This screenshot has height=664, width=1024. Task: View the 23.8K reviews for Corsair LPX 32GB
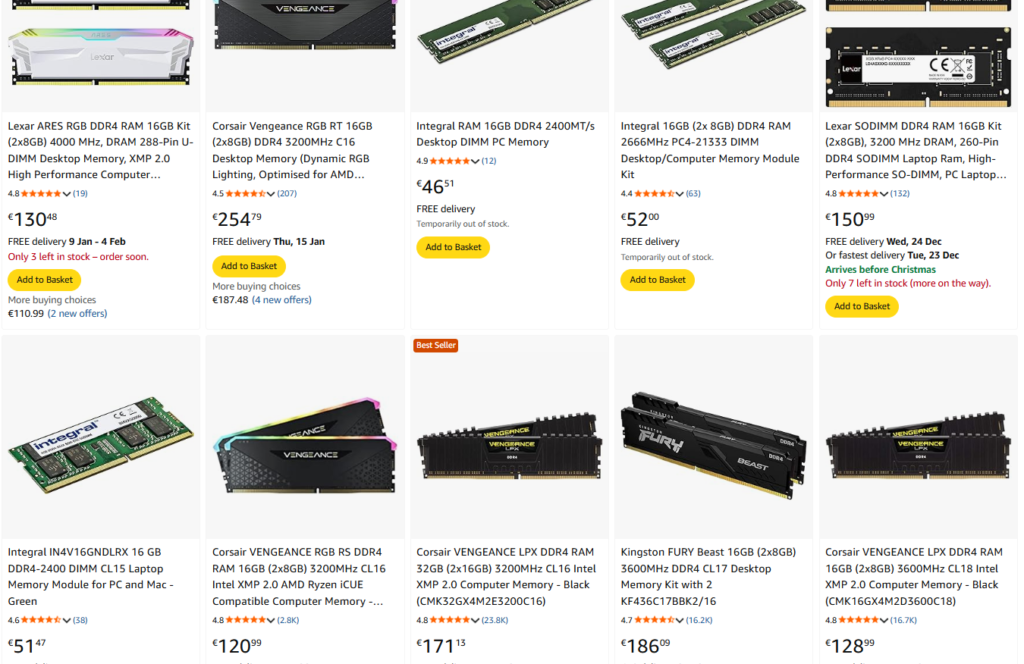click(494, 620)
